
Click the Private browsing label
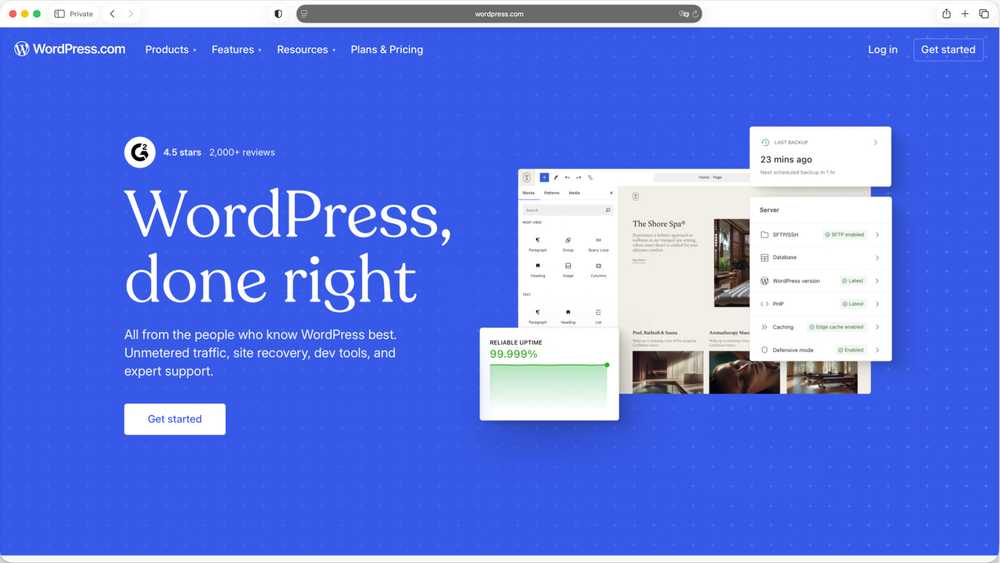pyautogui.click(x=81, y=13)
